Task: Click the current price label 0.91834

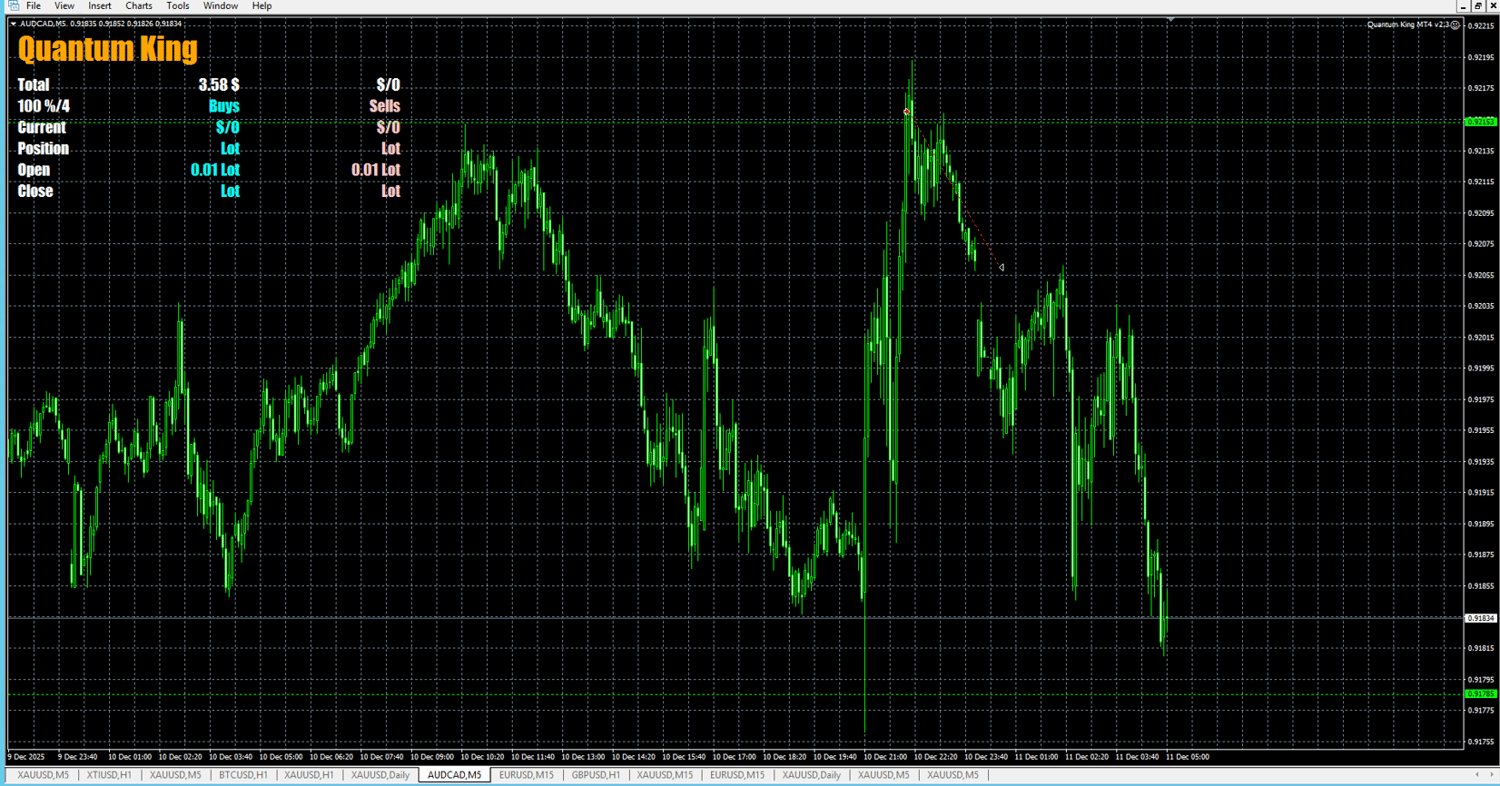Action: (x=1480, y=619)
